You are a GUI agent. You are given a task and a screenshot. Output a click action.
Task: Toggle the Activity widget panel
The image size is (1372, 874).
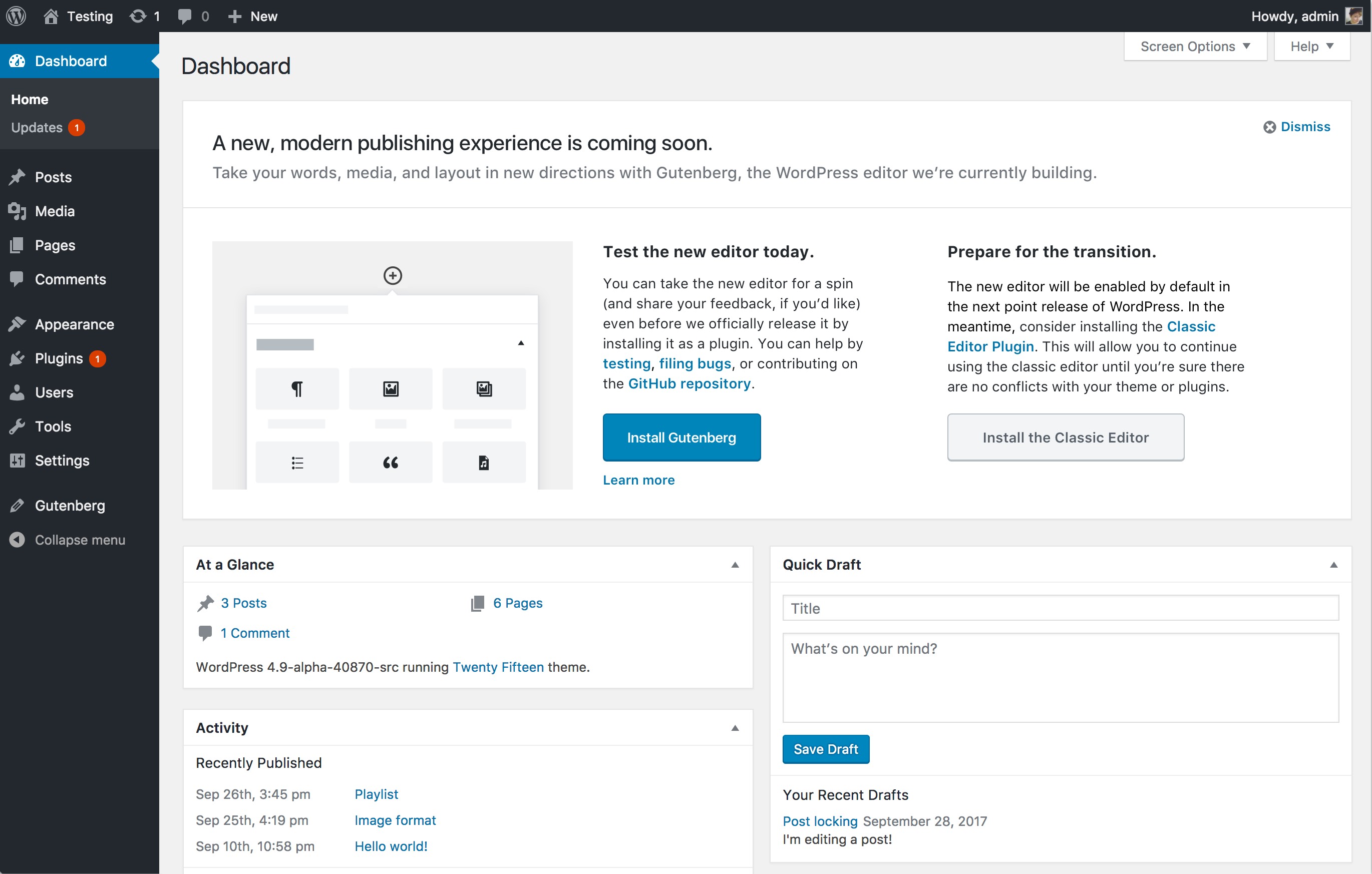[735, 727]
